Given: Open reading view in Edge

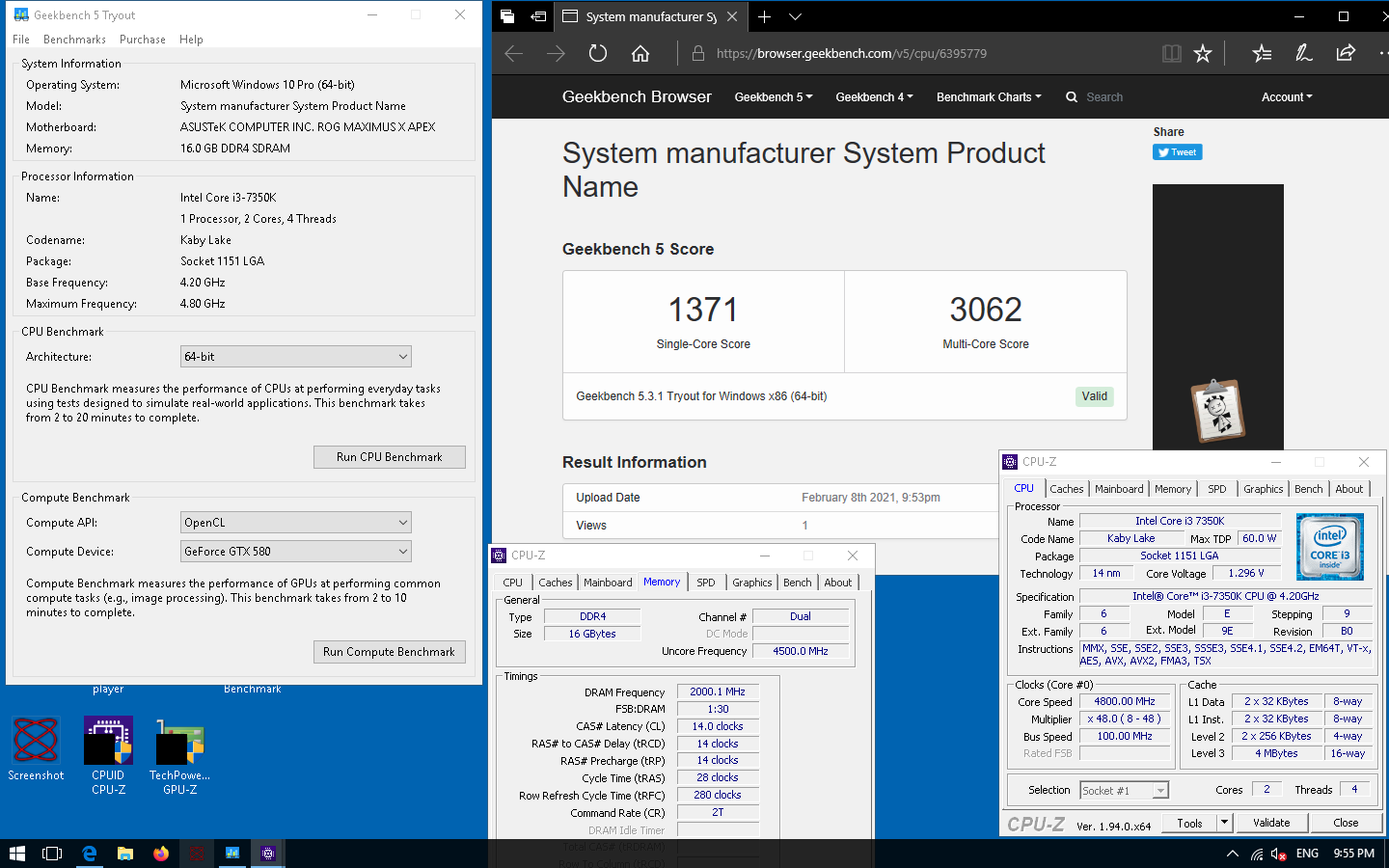Looking at the screenshot, I should pos(1172,54).
